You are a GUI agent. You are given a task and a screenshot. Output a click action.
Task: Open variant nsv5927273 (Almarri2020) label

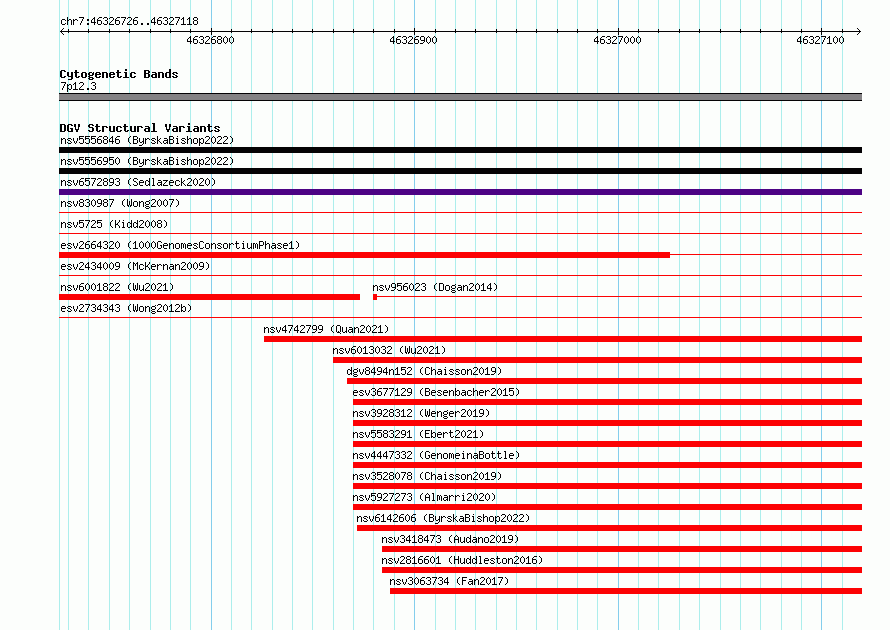click(424, 497)
